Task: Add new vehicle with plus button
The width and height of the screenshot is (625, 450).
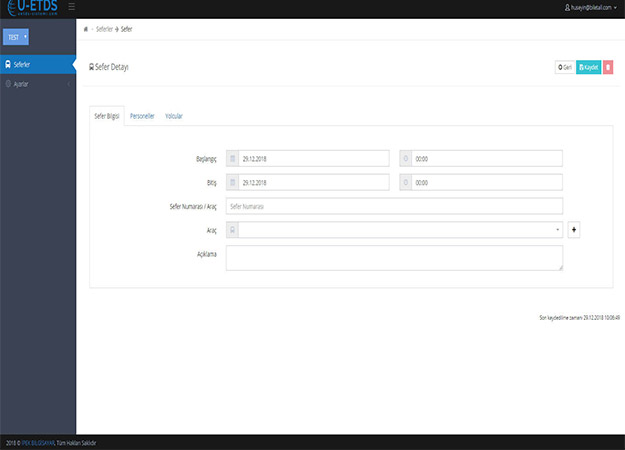Action: click(574, 230)
